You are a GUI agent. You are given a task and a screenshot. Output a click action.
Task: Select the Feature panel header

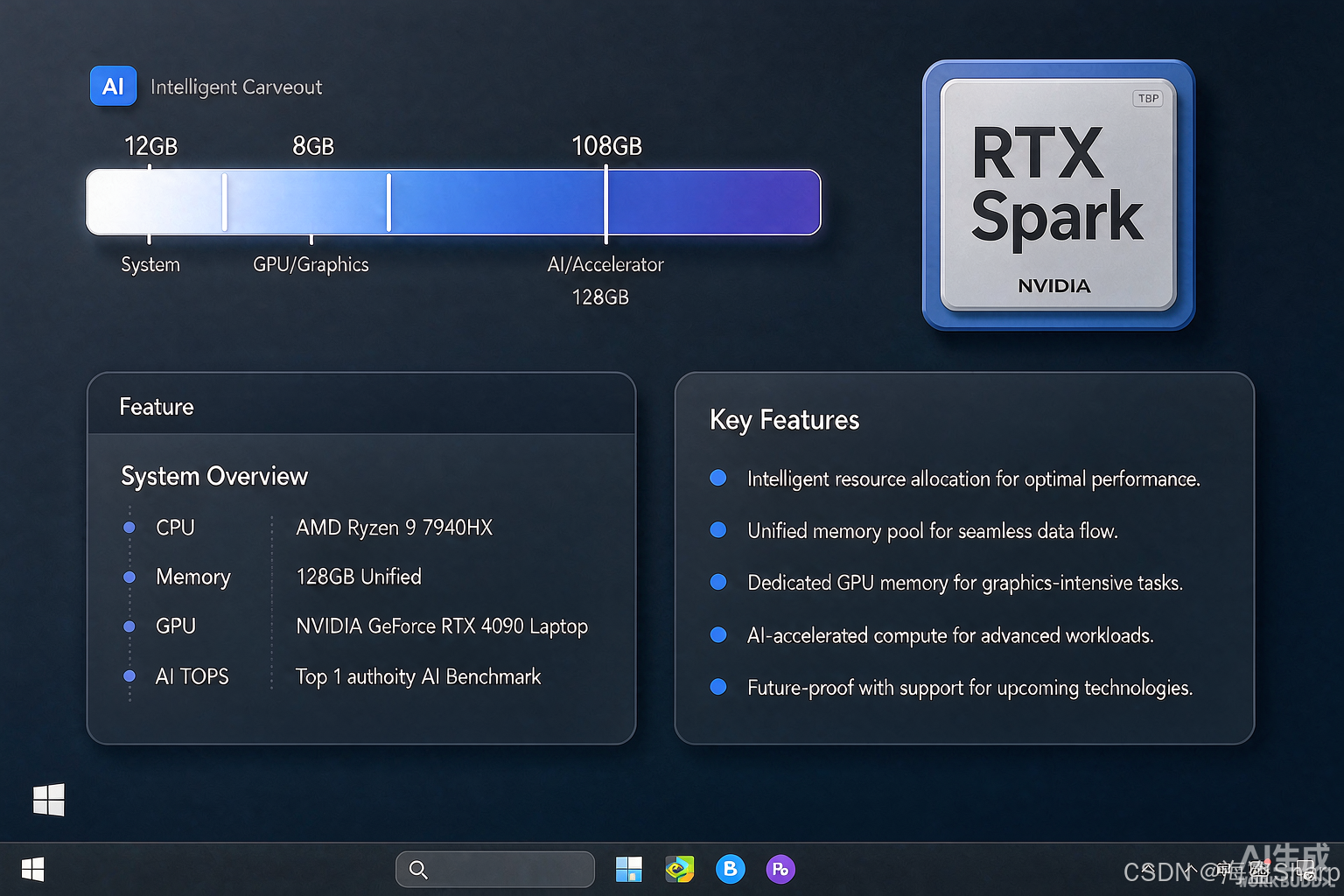[361, 406]
